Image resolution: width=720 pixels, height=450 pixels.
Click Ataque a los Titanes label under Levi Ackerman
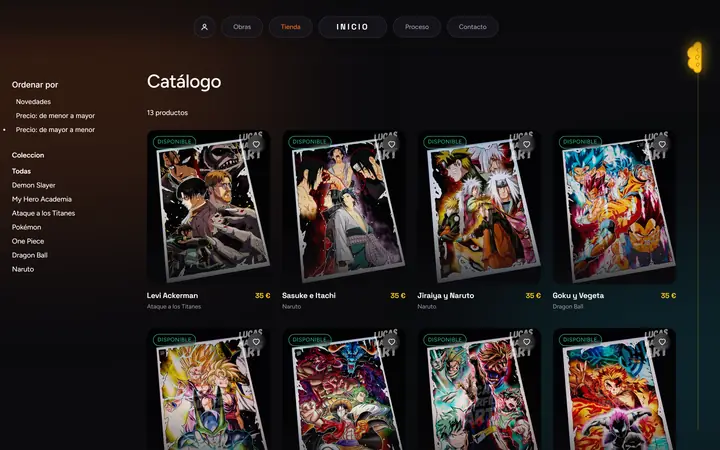(x=174, y=306)
